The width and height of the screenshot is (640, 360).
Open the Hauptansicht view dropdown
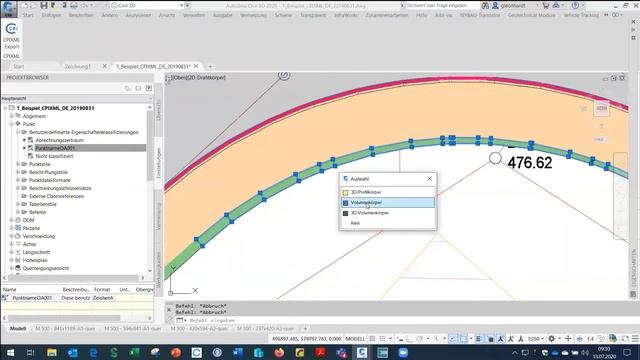77,99
